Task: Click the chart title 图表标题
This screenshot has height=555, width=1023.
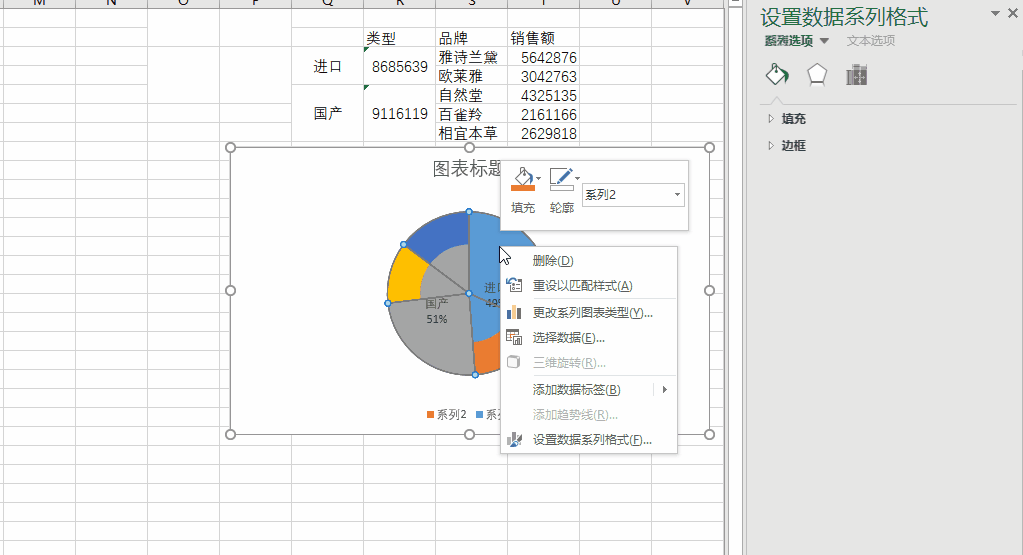Action: tap(467, 169)
